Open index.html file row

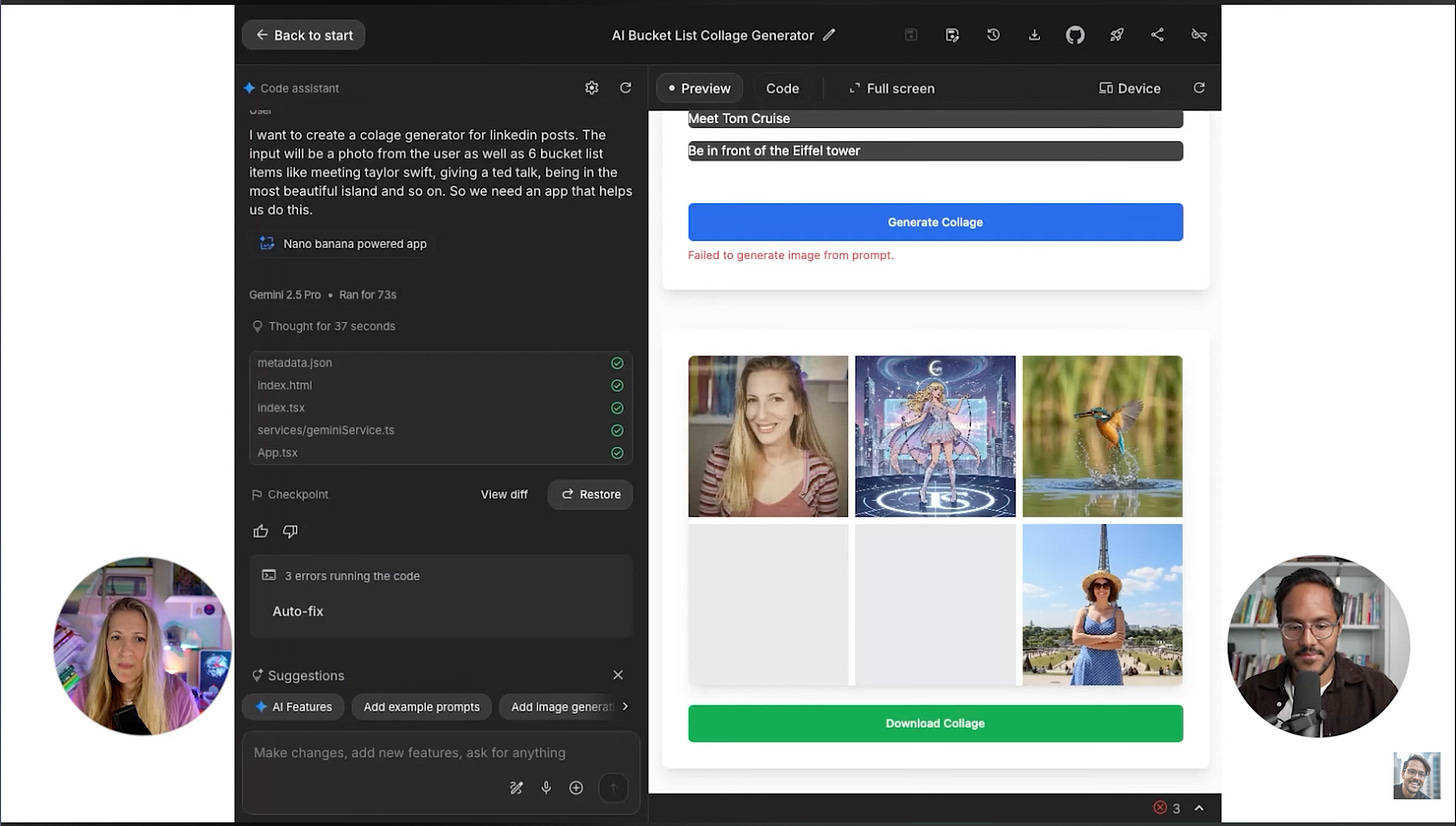pos(440,385)
